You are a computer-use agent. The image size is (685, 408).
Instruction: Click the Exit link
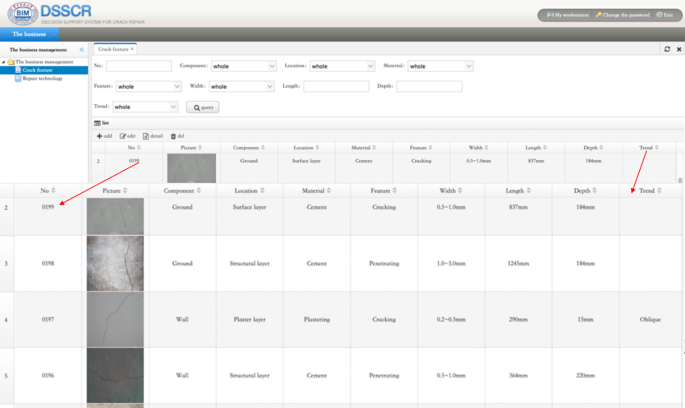(x=666, y=15)
